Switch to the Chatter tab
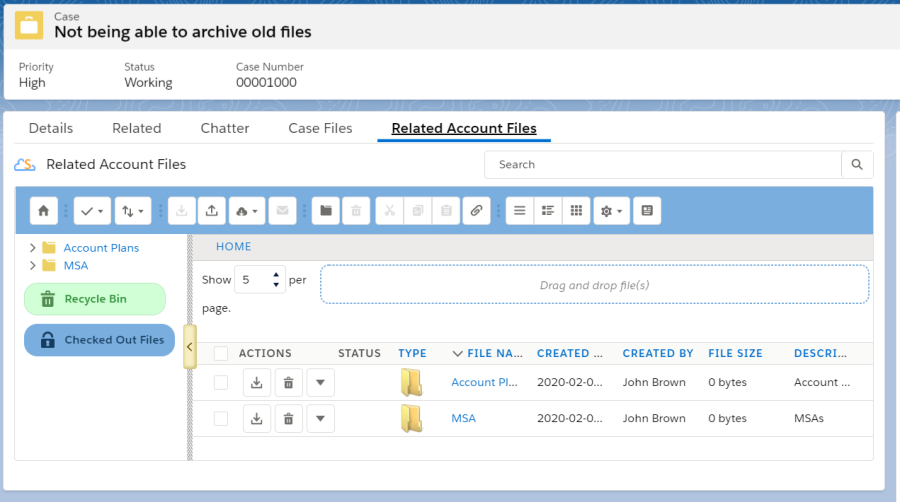The height and width of the screenshot is (502, 900). (225, 128)
